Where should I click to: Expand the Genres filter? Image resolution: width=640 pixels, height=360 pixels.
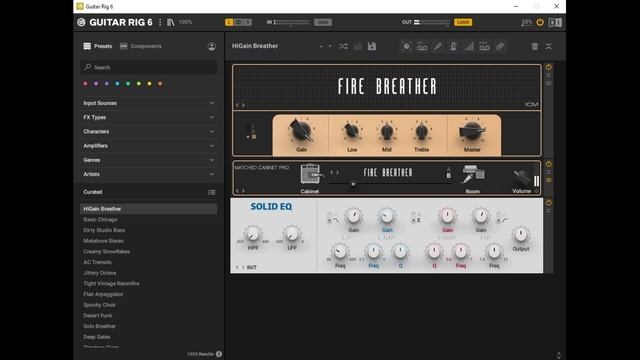pyautogui.click(x=149, y=160)
